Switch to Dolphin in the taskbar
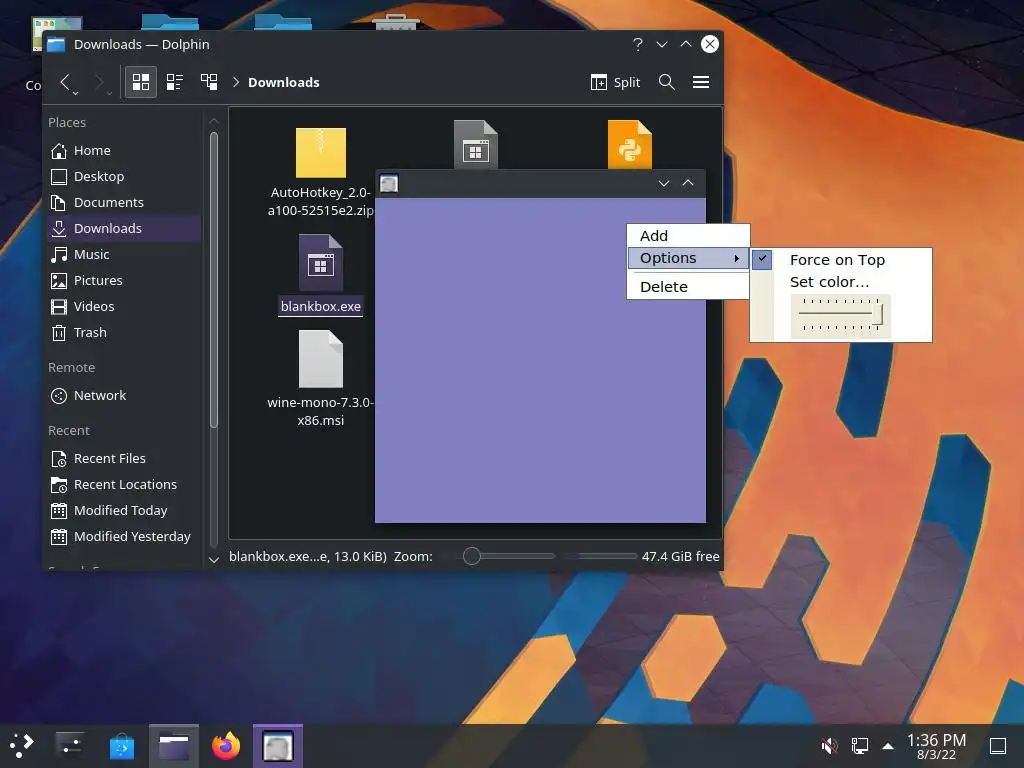 [x=174, y=746]
